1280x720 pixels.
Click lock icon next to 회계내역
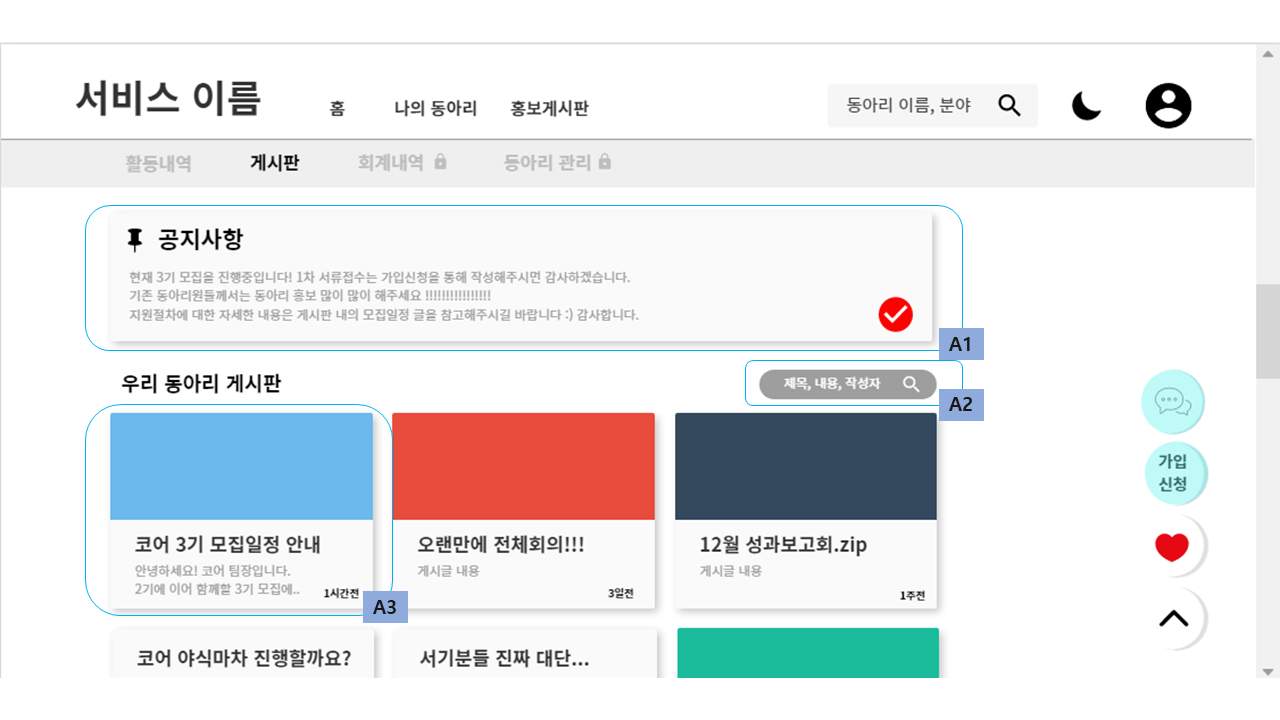coord(440,161)
